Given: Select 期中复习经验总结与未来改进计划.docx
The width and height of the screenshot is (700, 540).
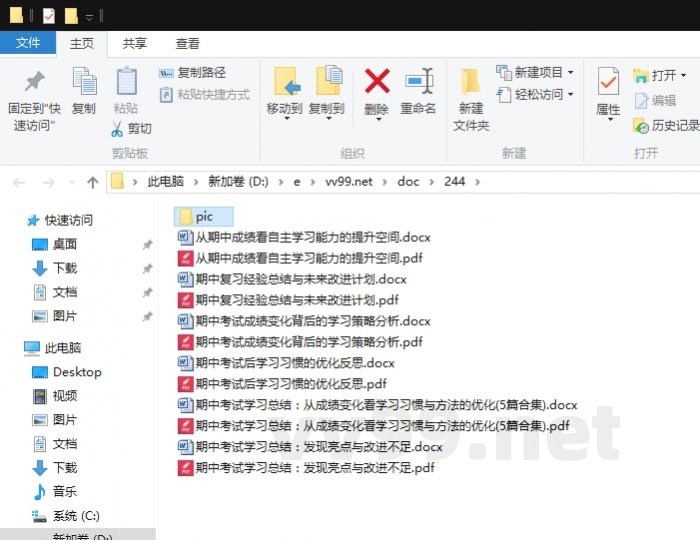Looking at the screenshot, I should pos(292,279).
